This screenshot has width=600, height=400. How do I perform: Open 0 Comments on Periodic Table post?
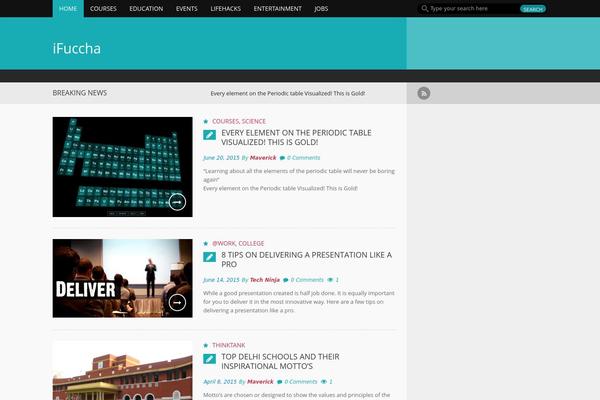(303, 158)
